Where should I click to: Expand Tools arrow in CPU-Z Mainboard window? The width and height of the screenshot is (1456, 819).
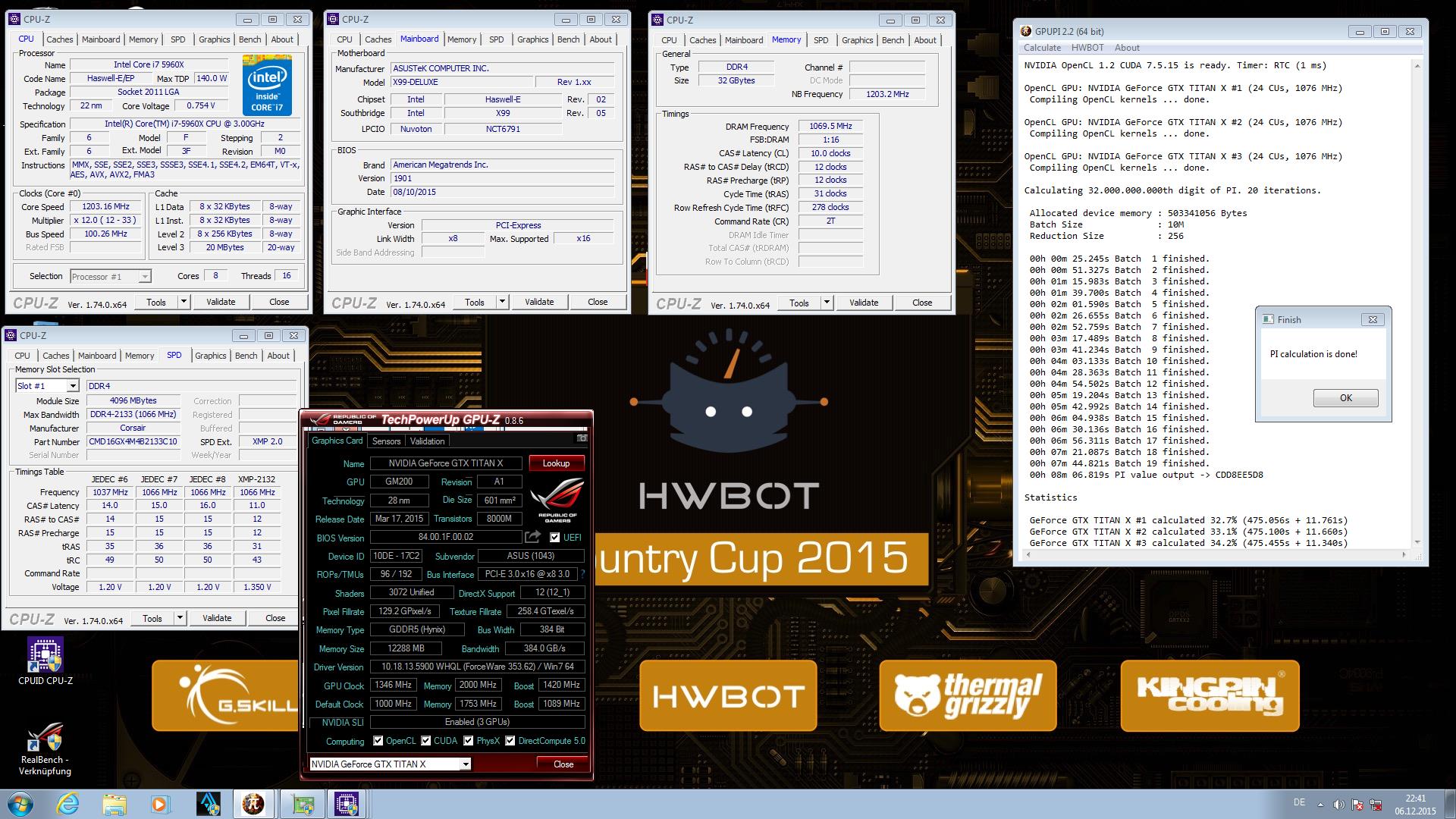(x=502, y=302)
